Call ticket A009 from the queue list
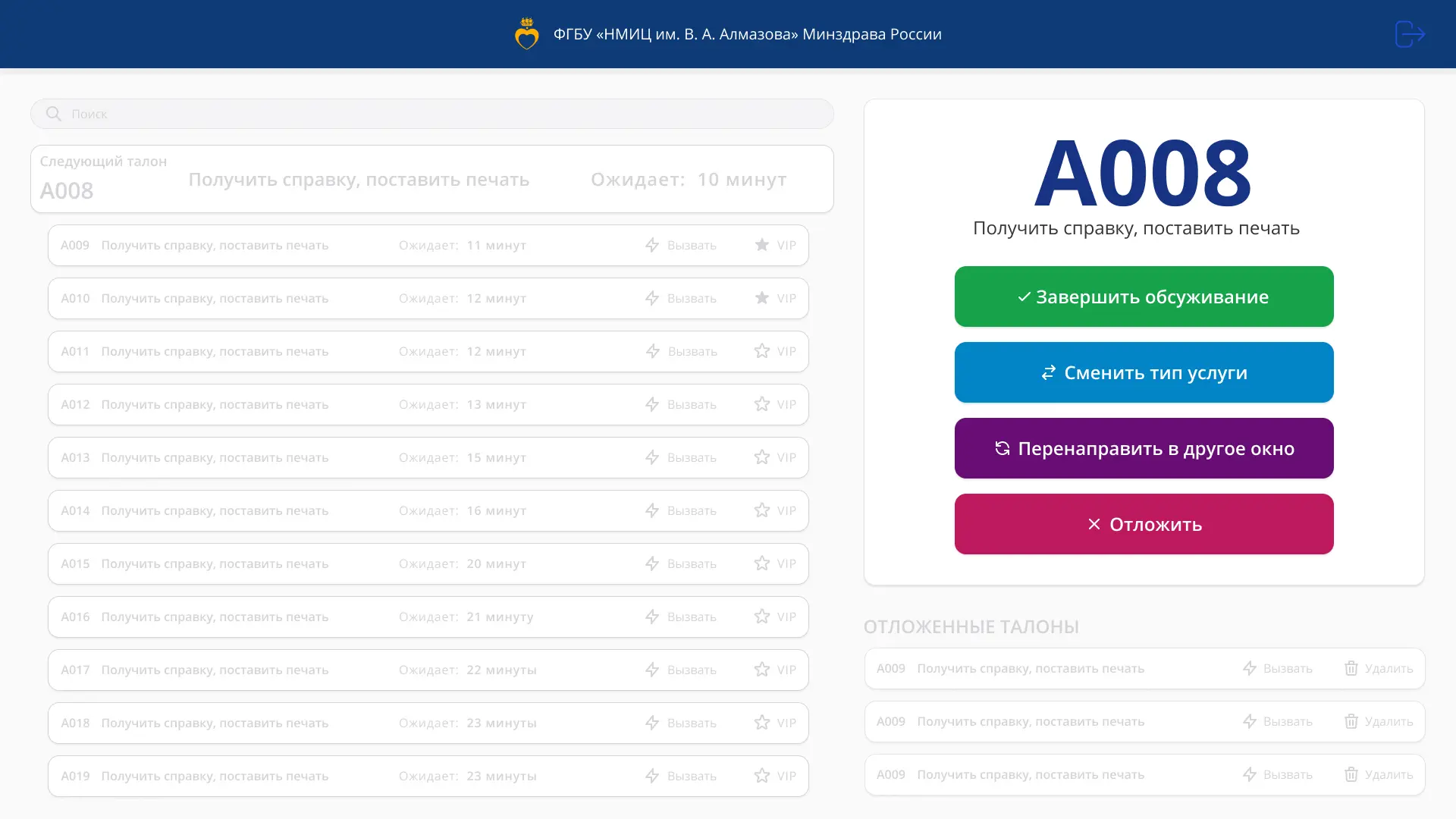 click(x=681, y=245)
